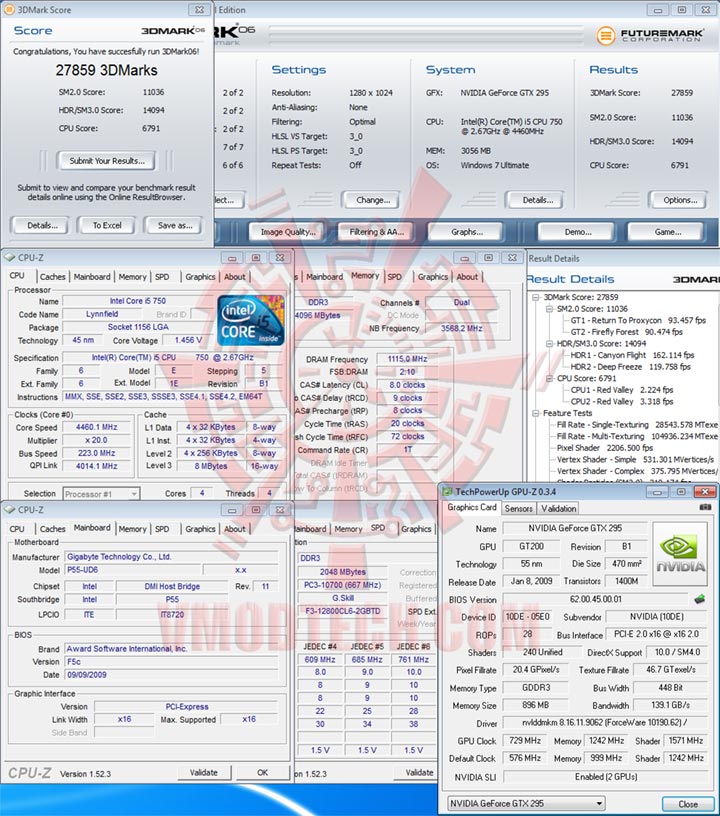Open Graphics tab in CPU-Z Mainboard window

tap(200, 529)
